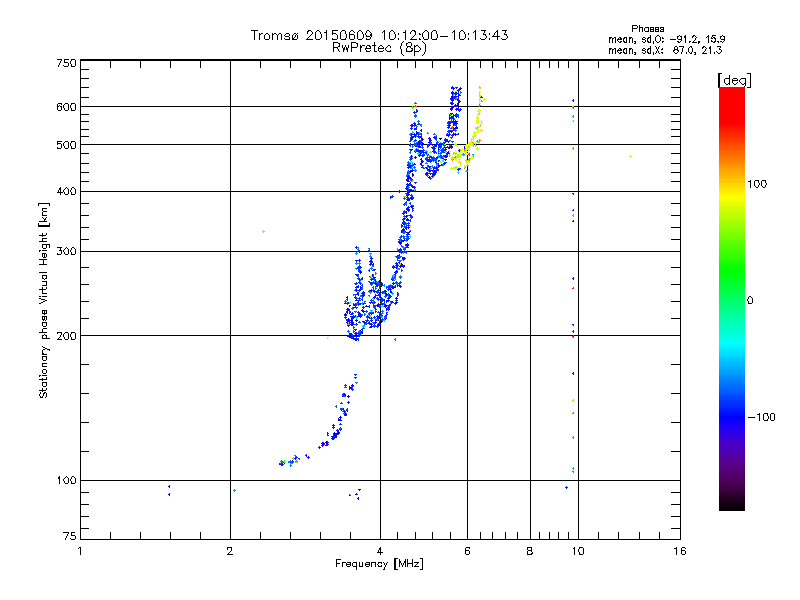Viewport: 800px width, 600px height.
Task: Click x-axis tick label '1'
Action: 80,551
